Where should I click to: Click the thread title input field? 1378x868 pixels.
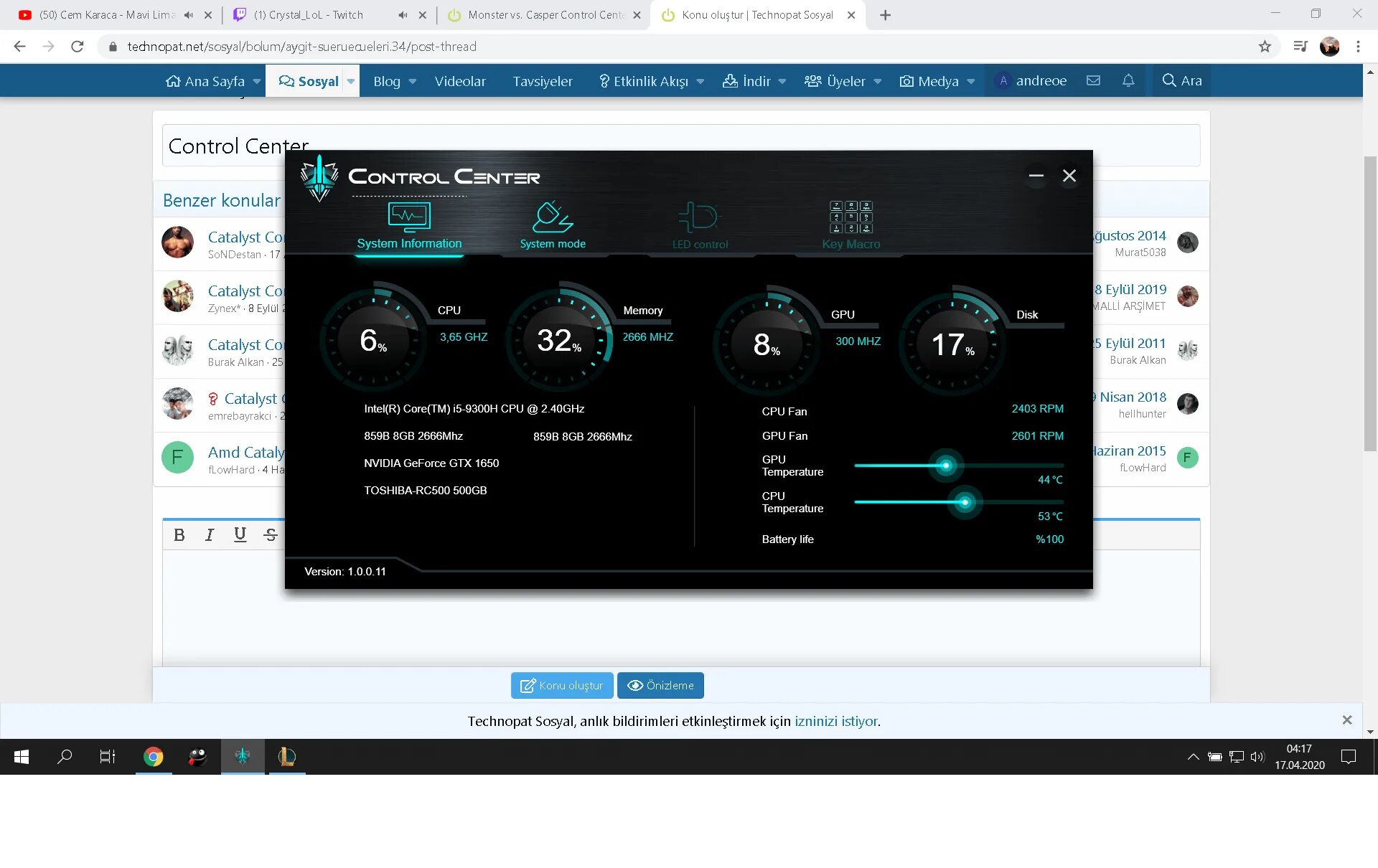(x=680, y=146)
